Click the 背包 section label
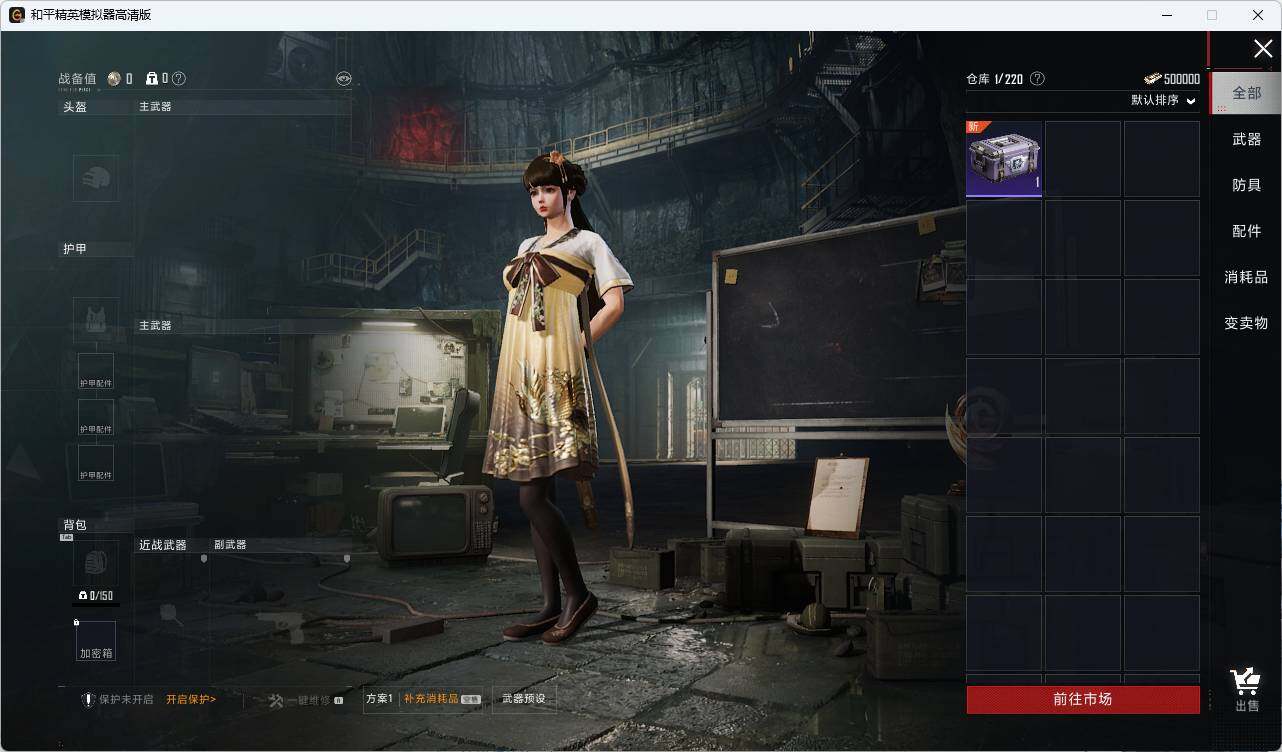1282x752 pixels. pos(75,525)
